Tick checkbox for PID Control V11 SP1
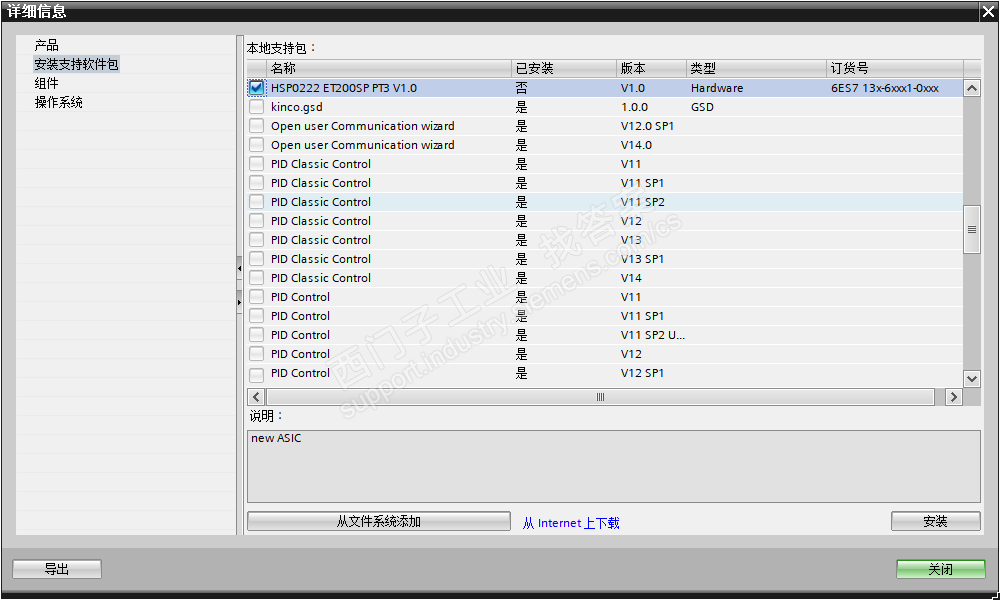This screenshot has height=600, width=1000. coord(256,316)
